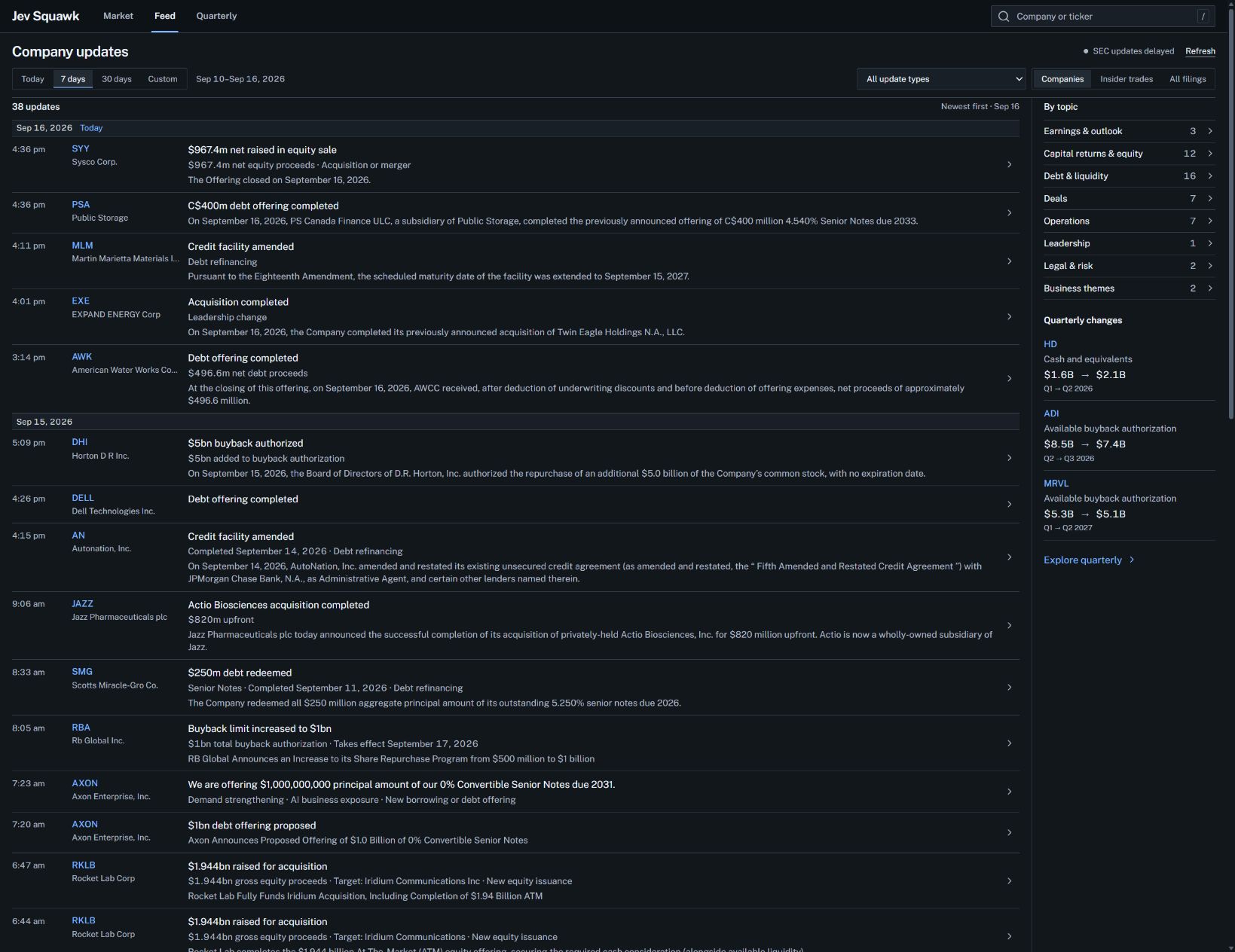Open the Quarterly tab
Screen dimensions: 1235x952
216,16
